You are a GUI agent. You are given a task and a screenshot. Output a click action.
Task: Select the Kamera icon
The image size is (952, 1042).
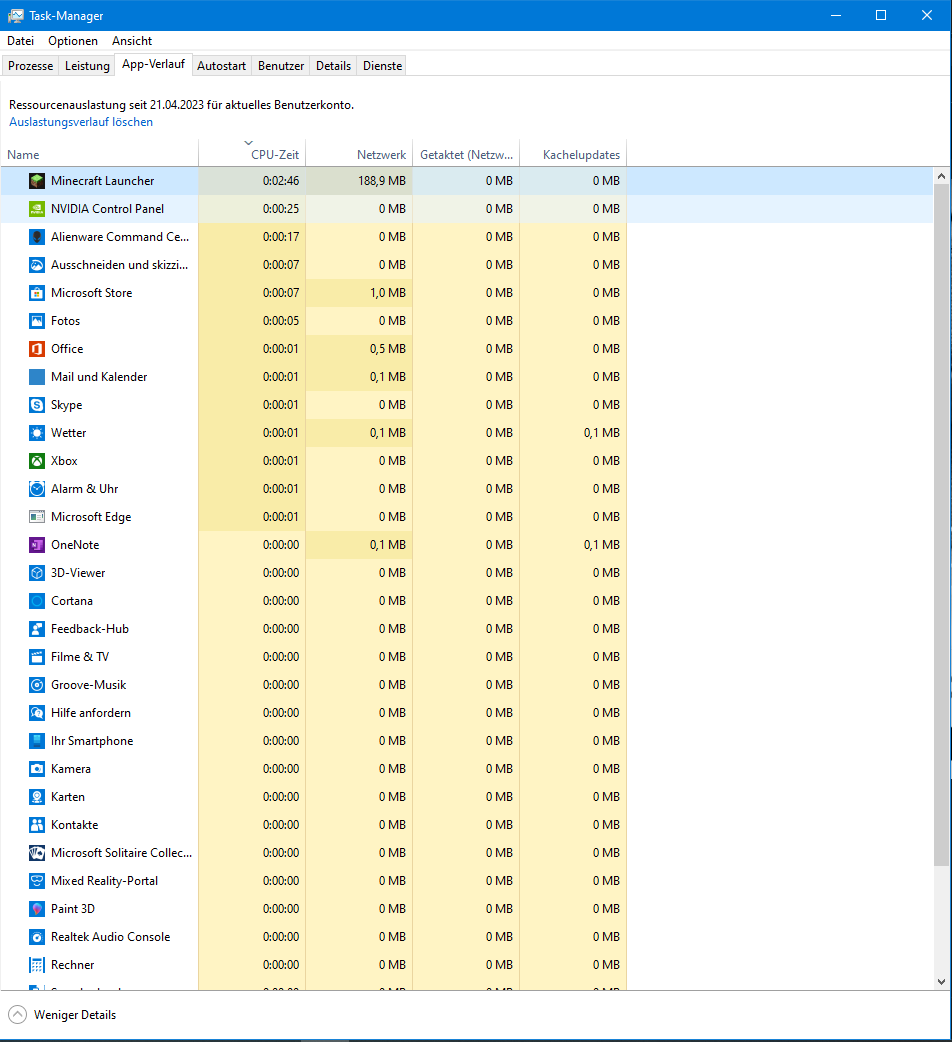coord(37,769)
